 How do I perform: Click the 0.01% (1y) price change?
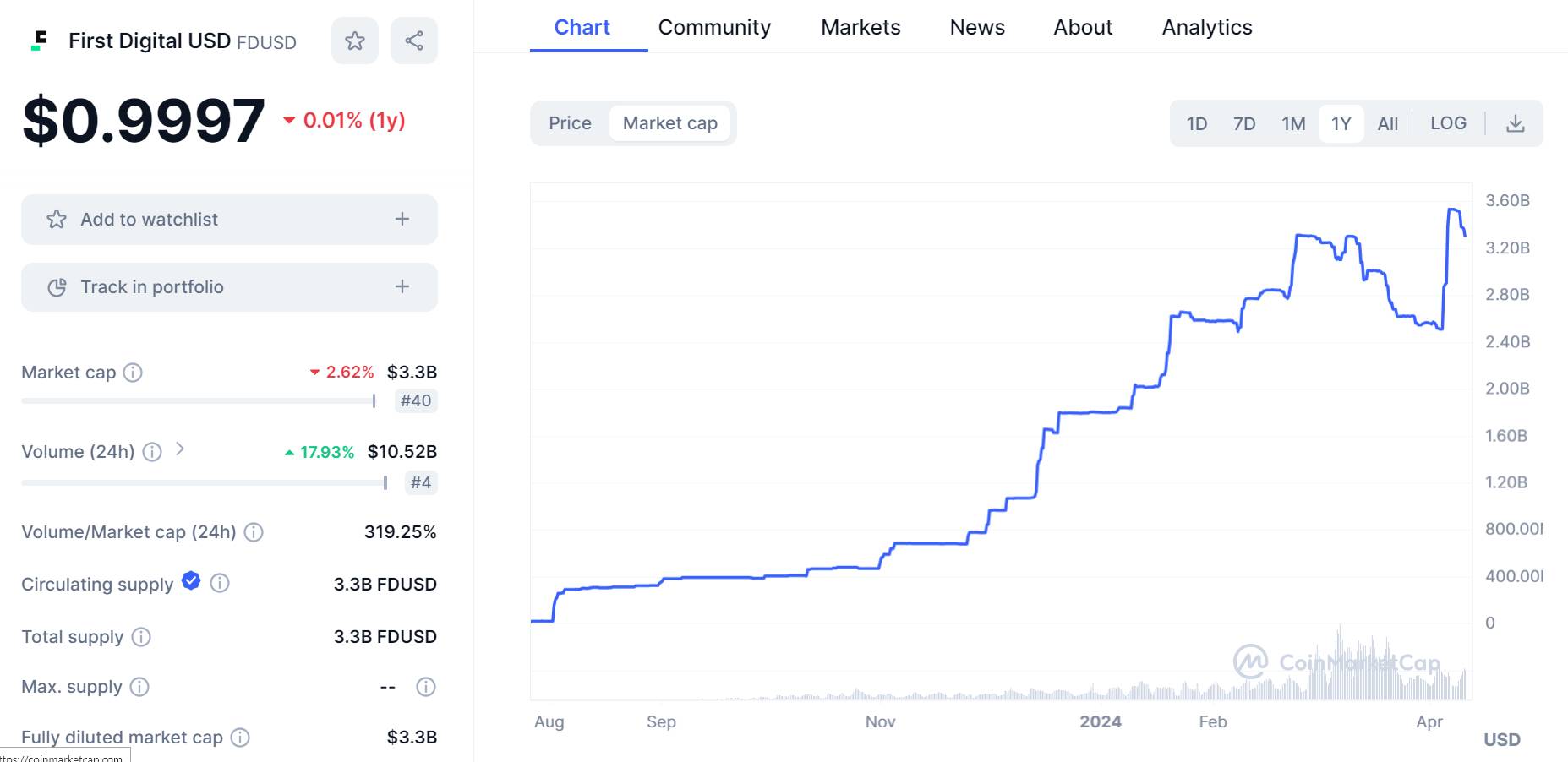[x=344, y=121]
